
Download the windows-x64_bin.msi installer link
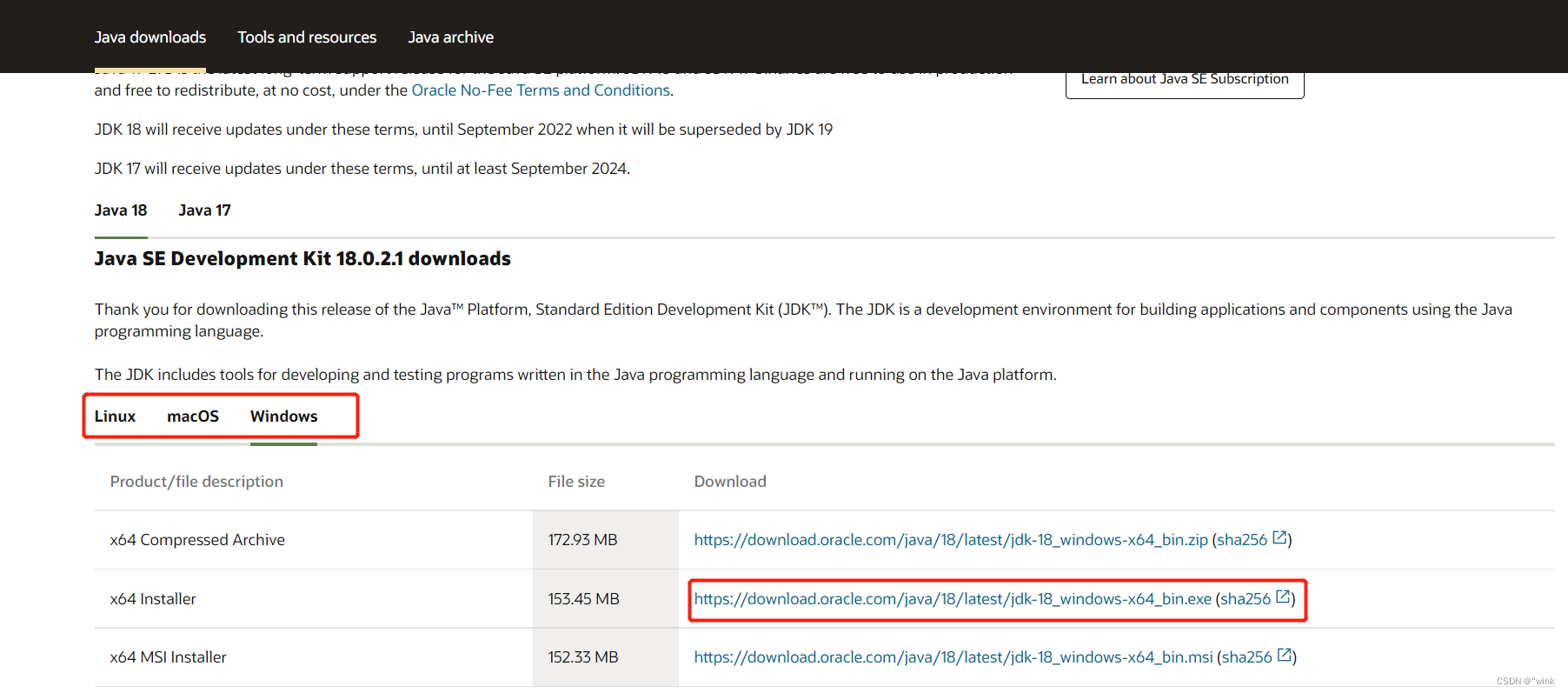pos(953,657)
